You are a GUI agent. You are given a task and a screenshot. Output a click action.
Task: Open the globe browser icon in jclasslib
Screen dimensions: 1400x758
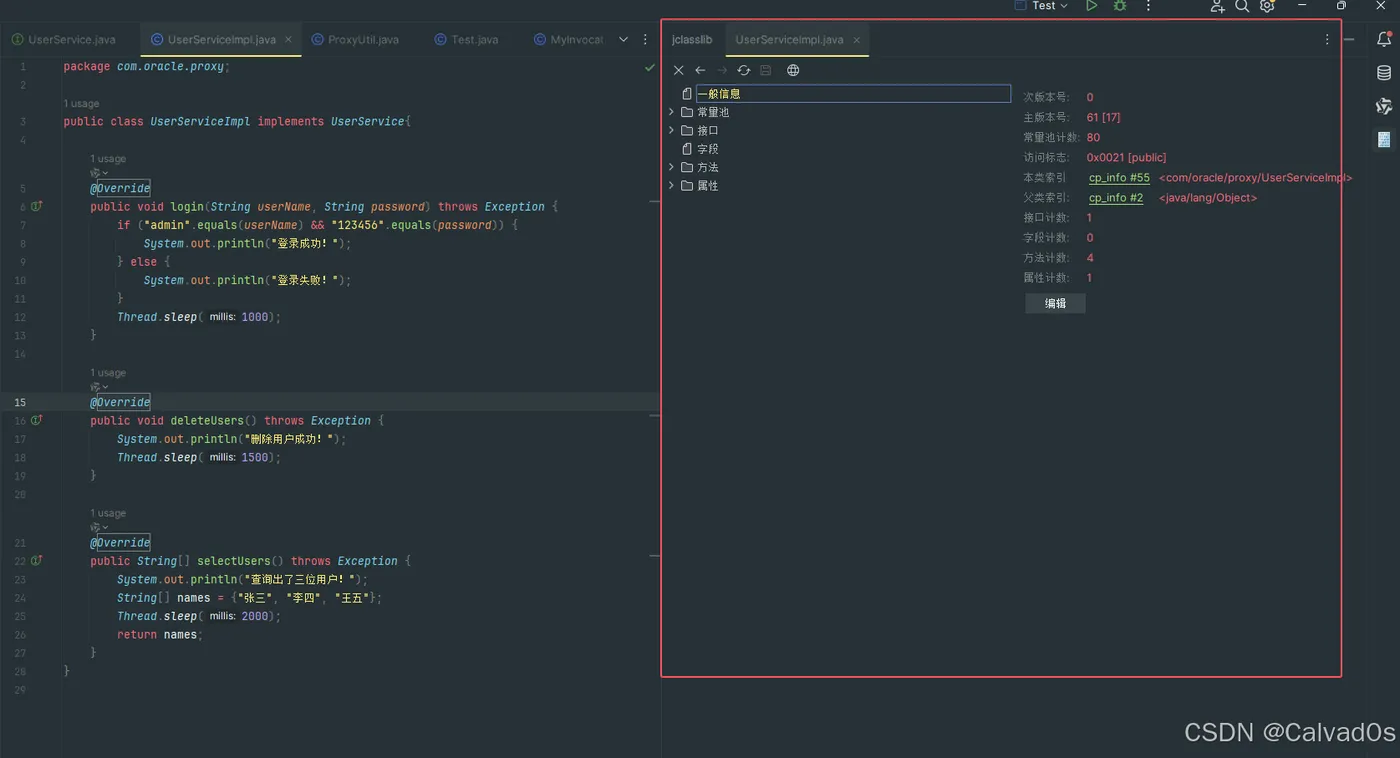pos(793,70)
